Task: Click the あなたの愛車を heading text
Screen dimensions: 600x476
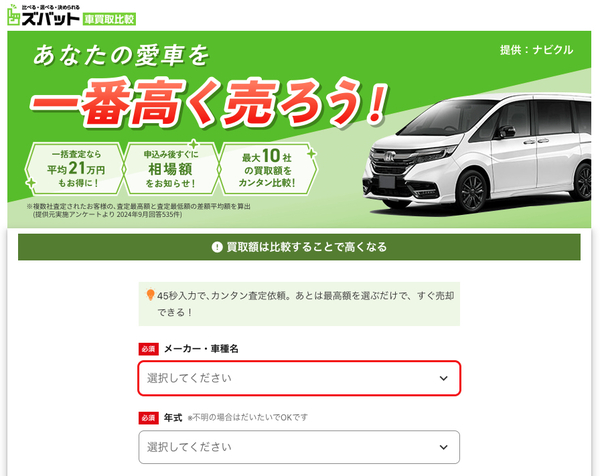Action: pos(121,55)
